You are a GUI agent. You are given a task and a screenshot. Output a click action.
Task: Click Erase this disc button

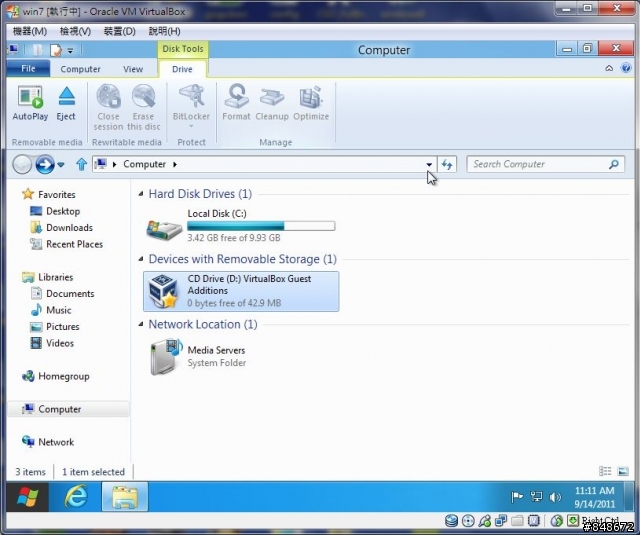click(143, 107)
